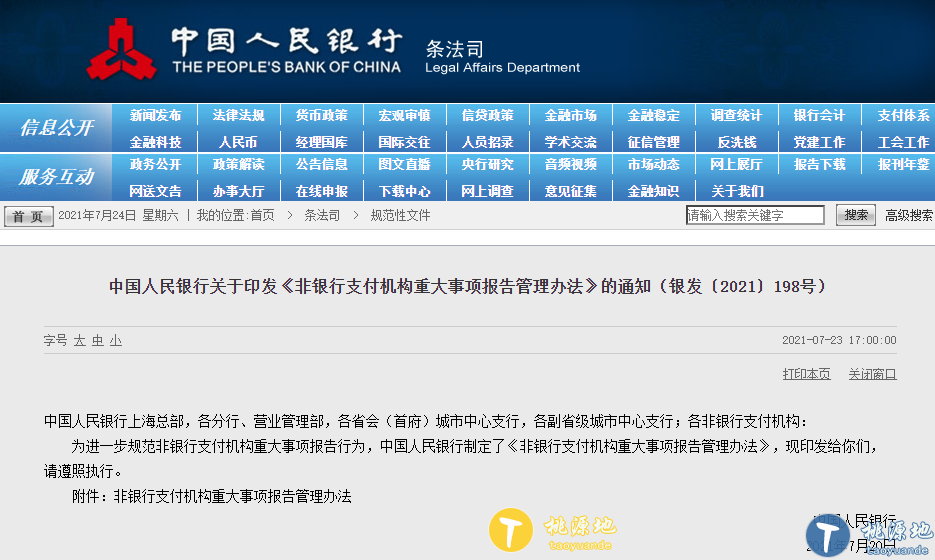Select the 反洗钱 navigation item
This screenshot has width=935, height=560.
tap(736, 142)
